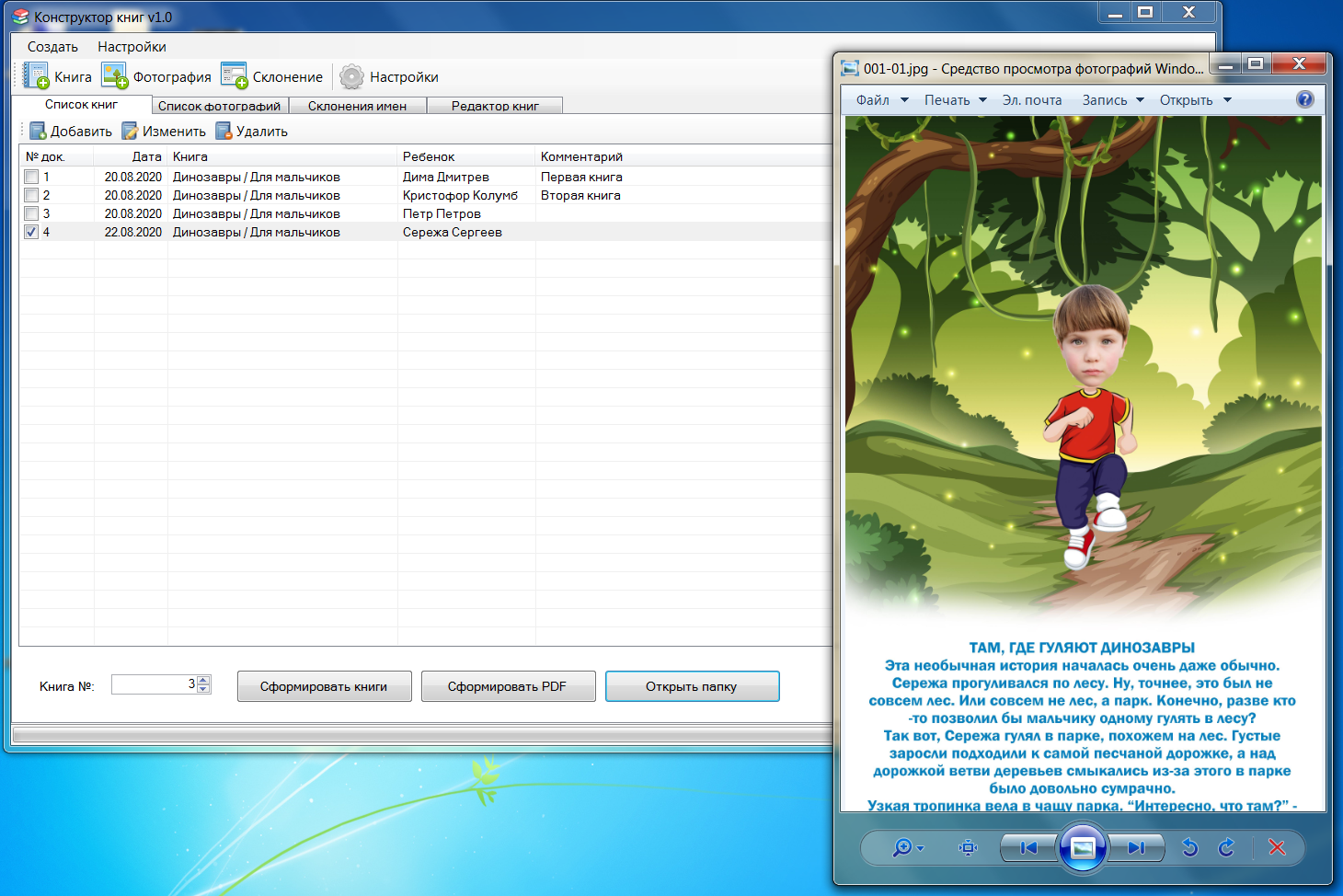Click the Ребенок column header

466,156
